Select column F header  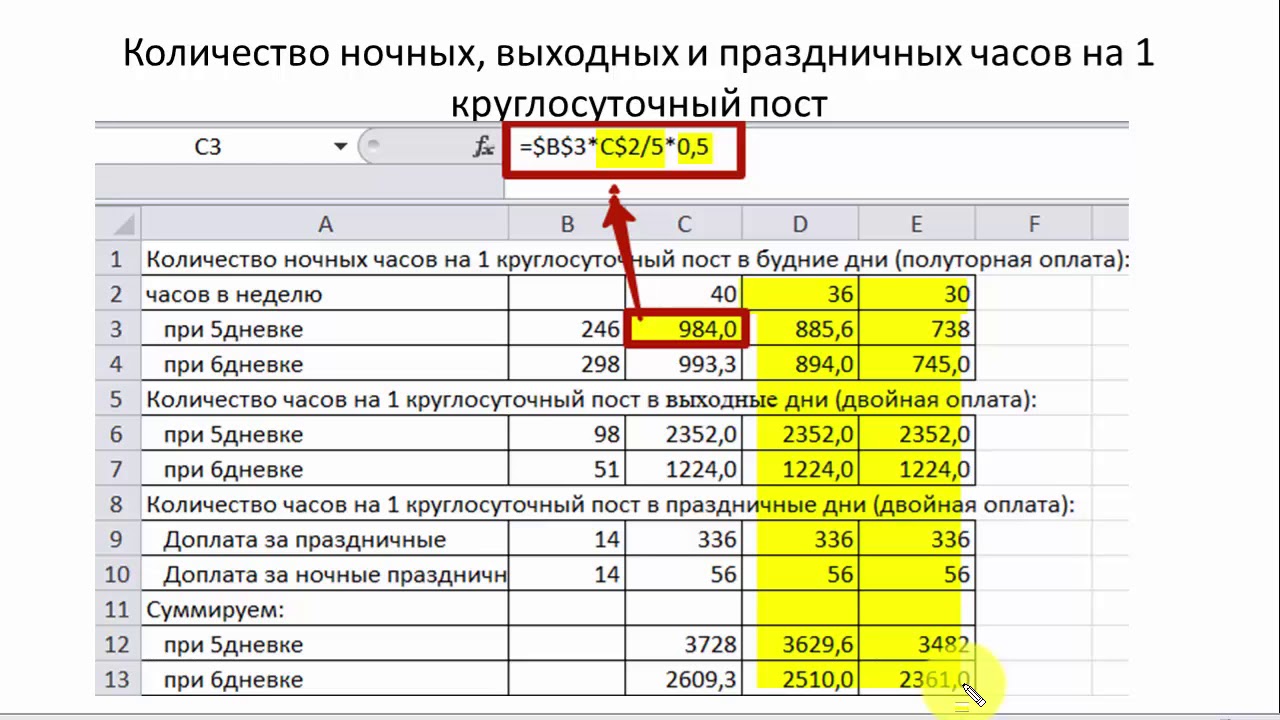[1033, 225]
